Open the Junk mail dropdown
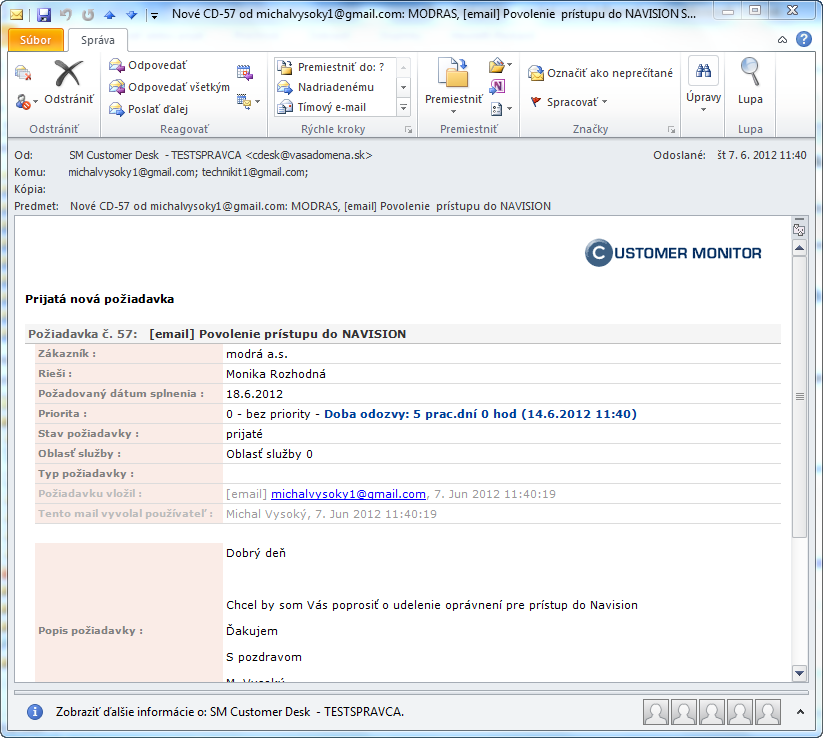 coord(26,101)
